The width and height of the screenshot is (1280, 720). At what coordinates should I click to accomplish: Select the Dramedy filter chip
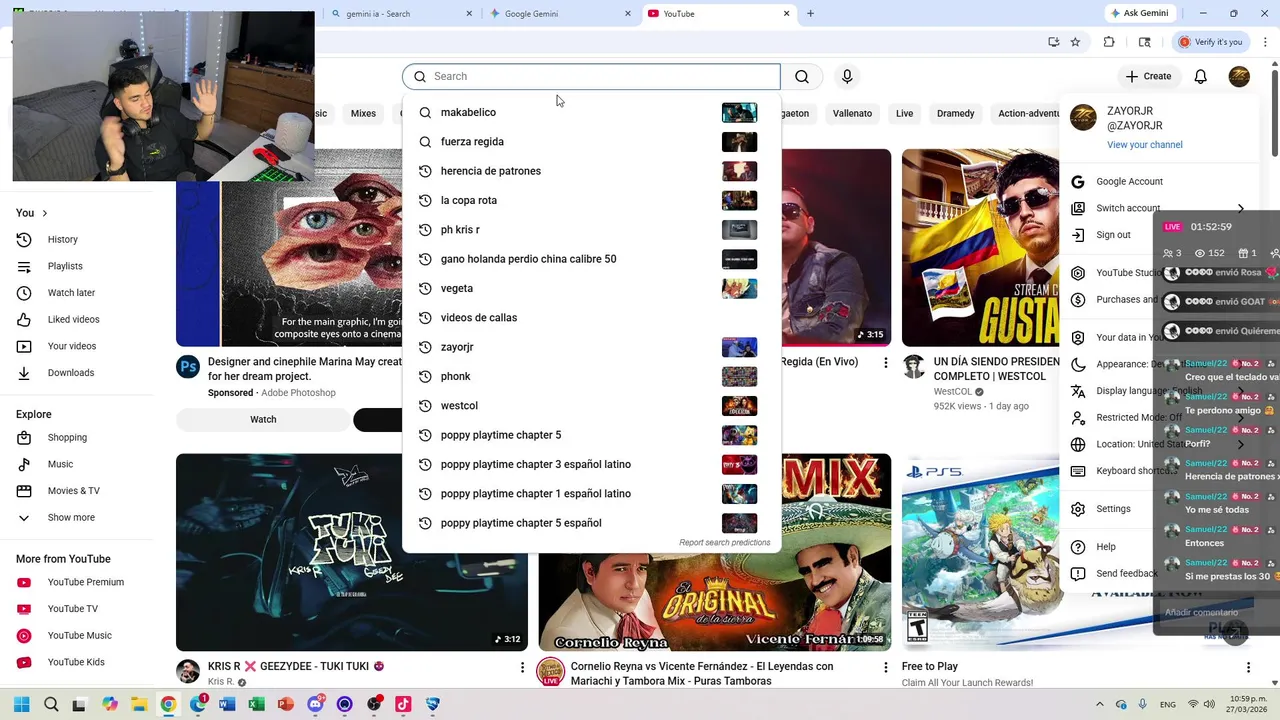tap(955, 114)
